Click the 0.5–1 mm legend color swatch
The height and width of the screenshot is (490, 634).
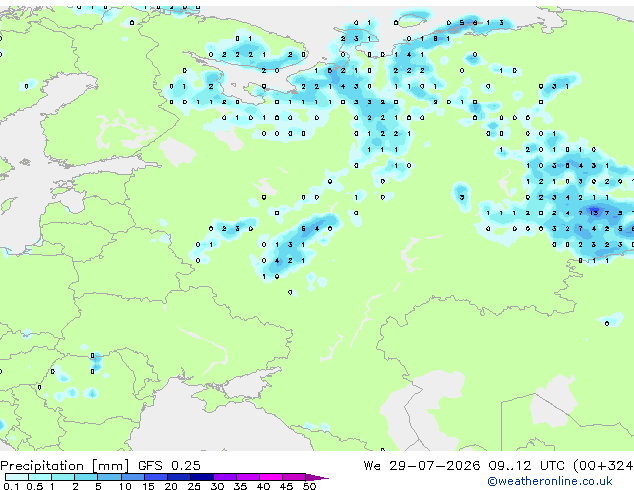click(x=40, y=477)
